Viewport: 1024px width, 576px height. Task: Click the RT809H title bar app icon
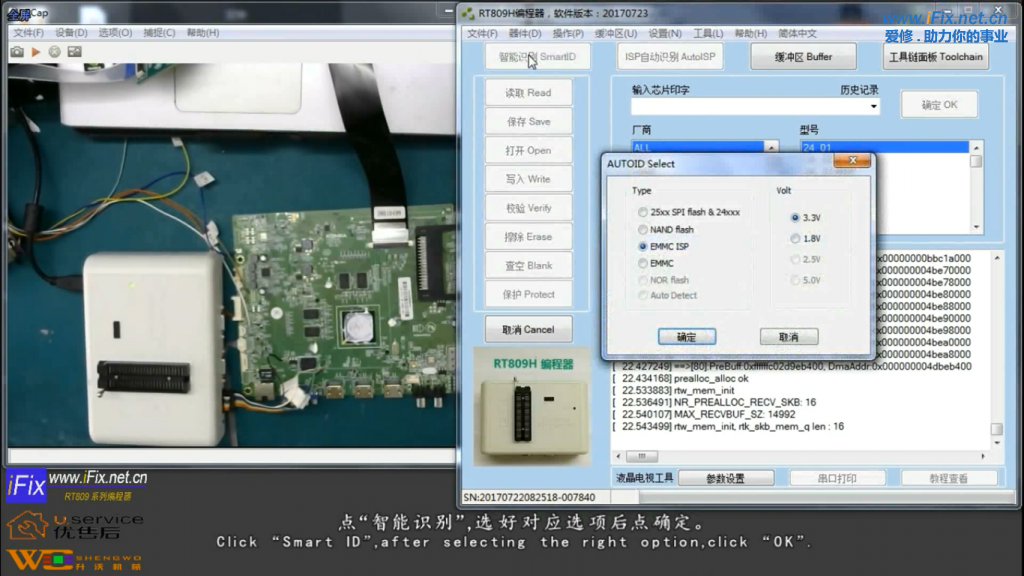tap(468, 13)
